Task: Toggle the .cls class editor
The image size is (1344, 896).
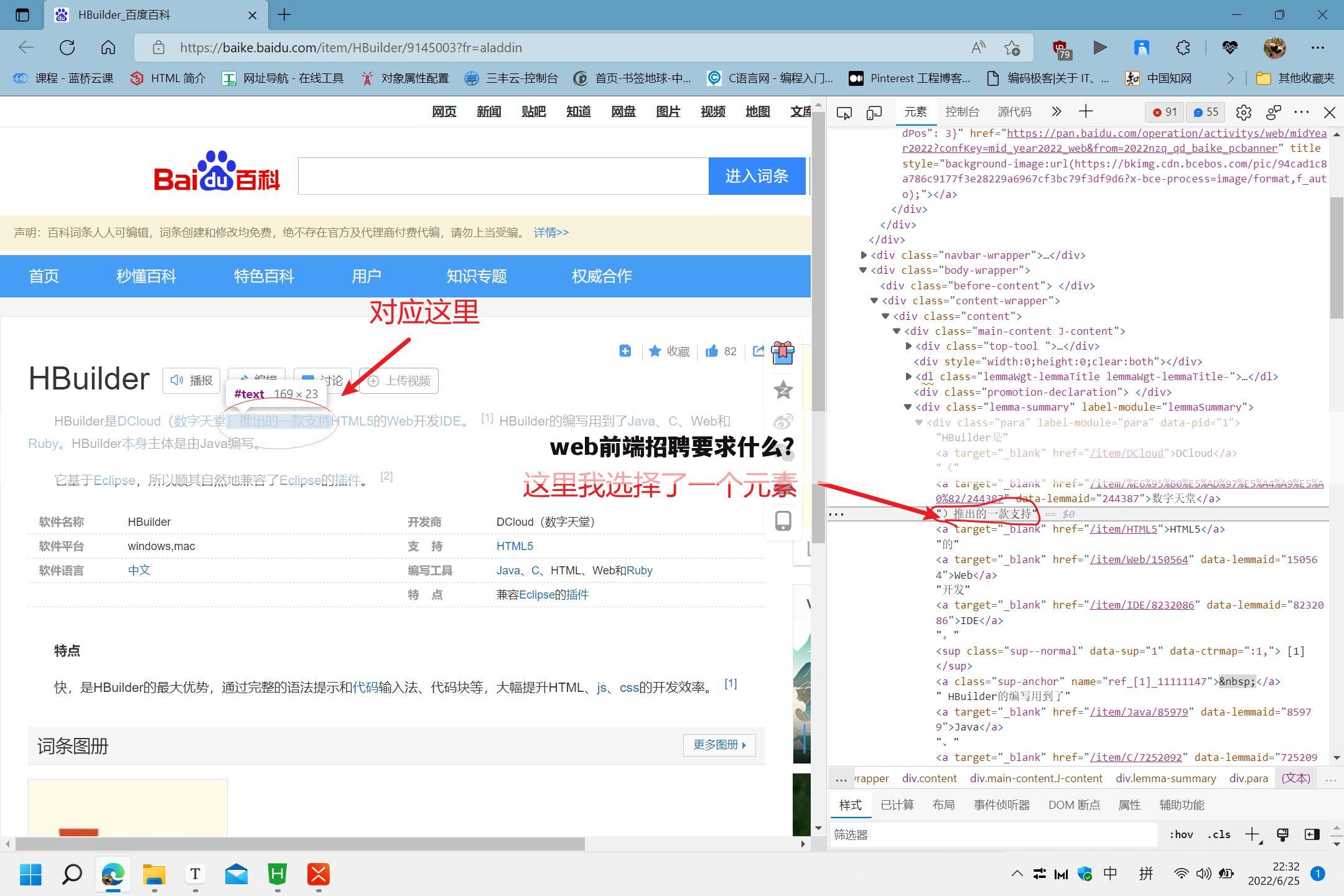Action: tap(1218, 834)
